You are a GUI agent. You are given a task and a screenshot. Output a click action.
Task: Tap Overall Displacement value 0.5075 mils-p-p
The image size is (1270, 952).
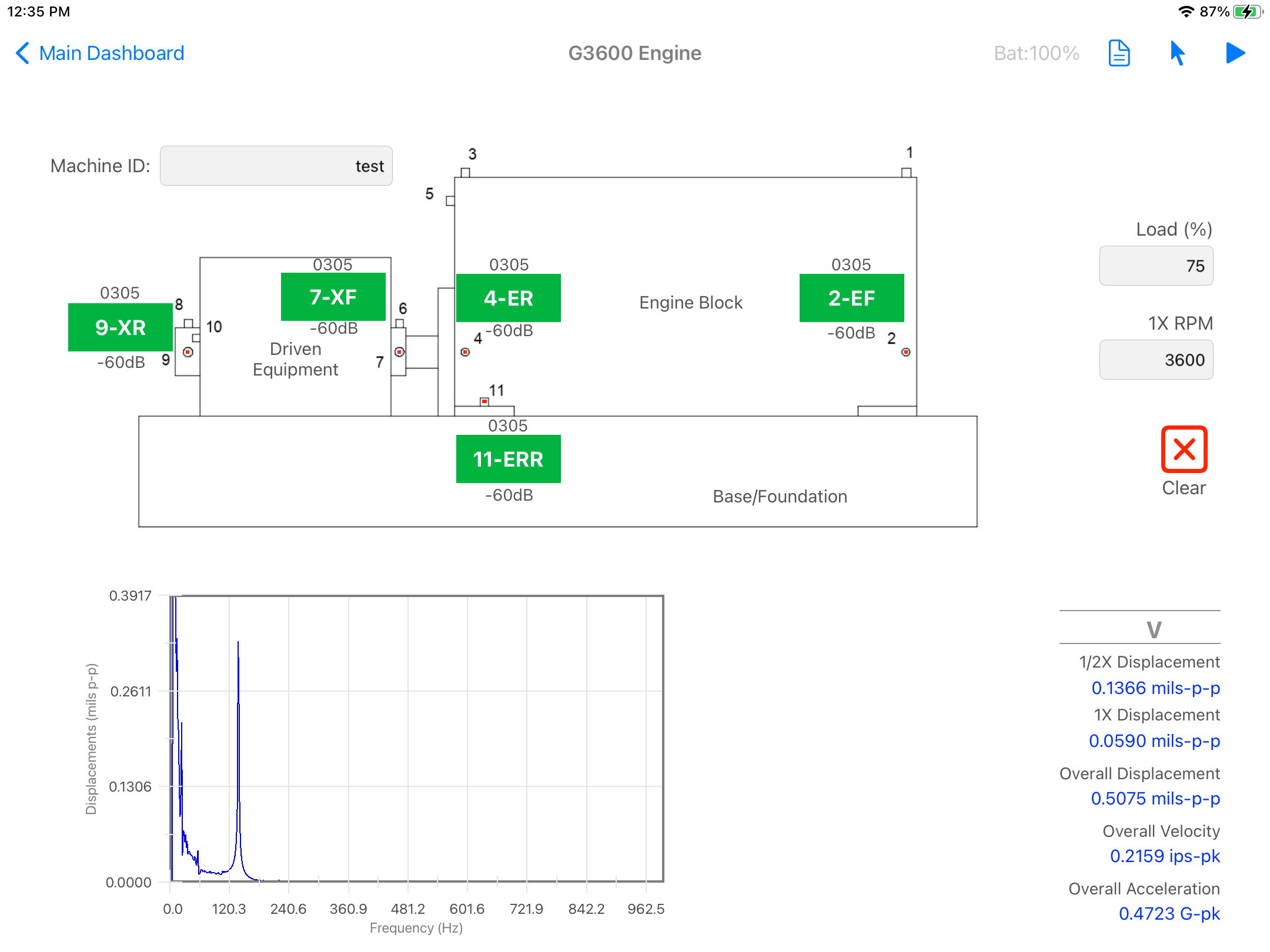pyautogui.click(x=1155, y=798)
